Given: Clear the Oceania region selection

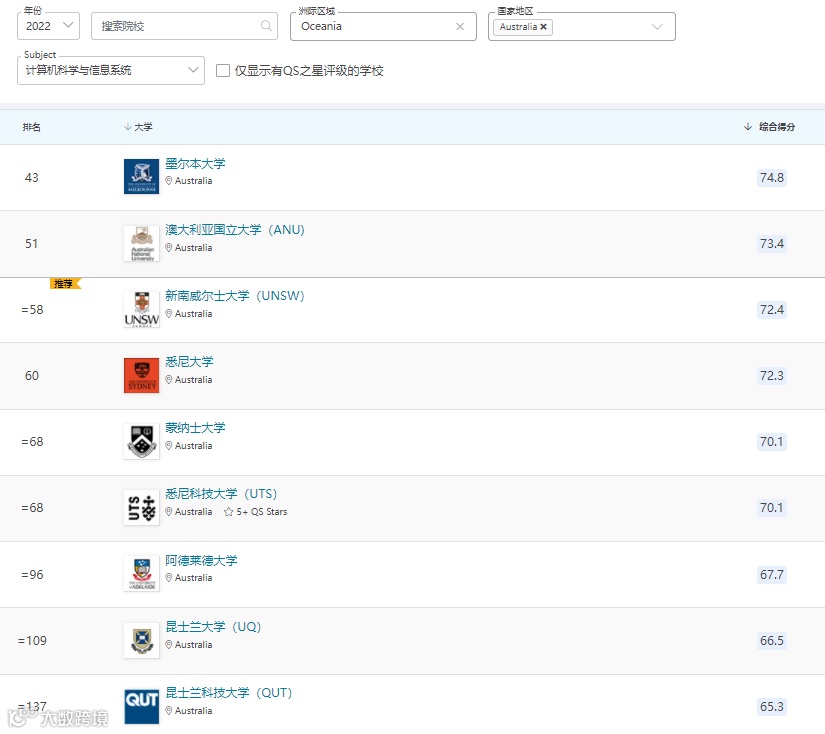Looking at the screenshot, I should pyautogui.click(x=460, y=26).
